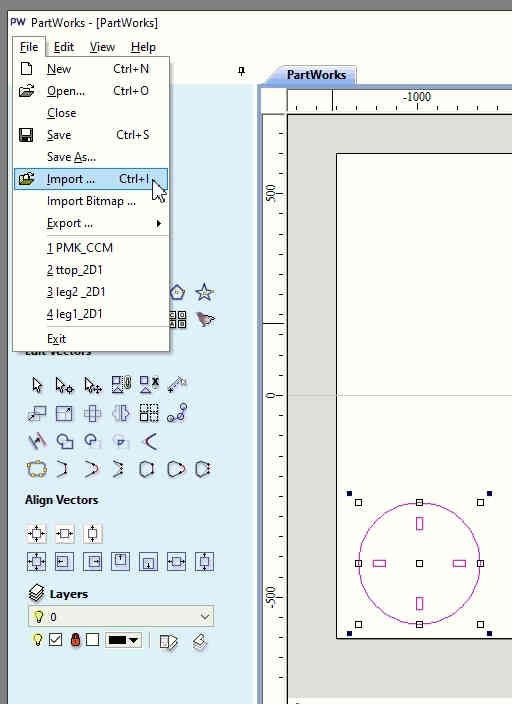Click Save As... in the File menu
512x704 pixels.
coord(71,157)
